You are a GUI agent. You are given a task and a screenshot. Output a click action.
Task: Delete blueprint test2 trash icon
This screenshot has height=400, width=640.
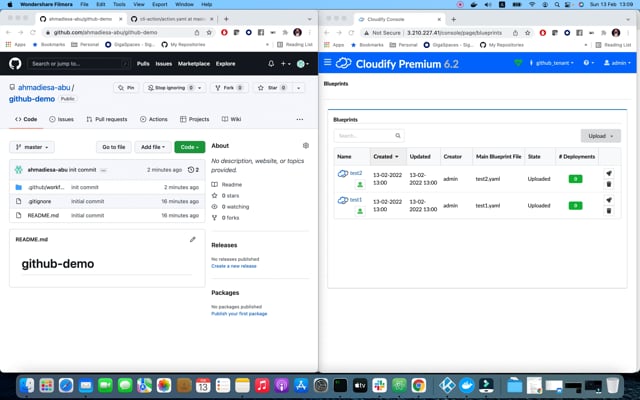click(x=609, y=184)
